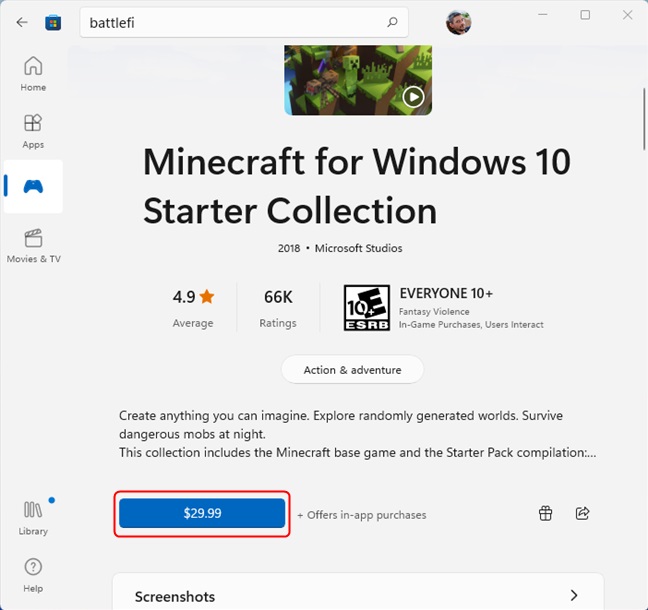Maximize the Store window
The image size is (648, 610).
tap(585, 15)
